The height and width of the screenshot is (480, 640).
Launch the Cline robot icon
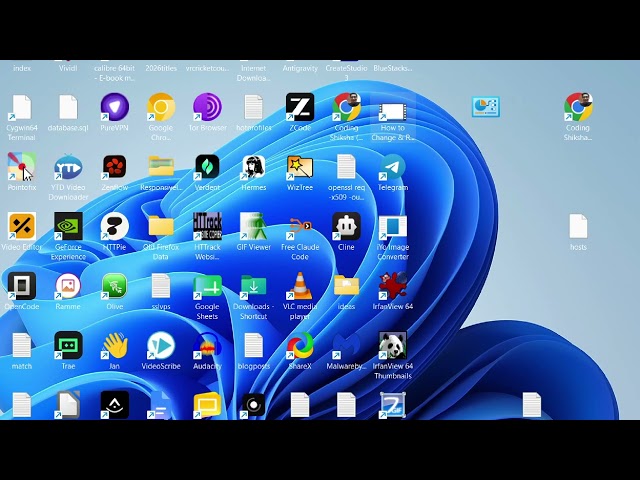tap(346, 227)
